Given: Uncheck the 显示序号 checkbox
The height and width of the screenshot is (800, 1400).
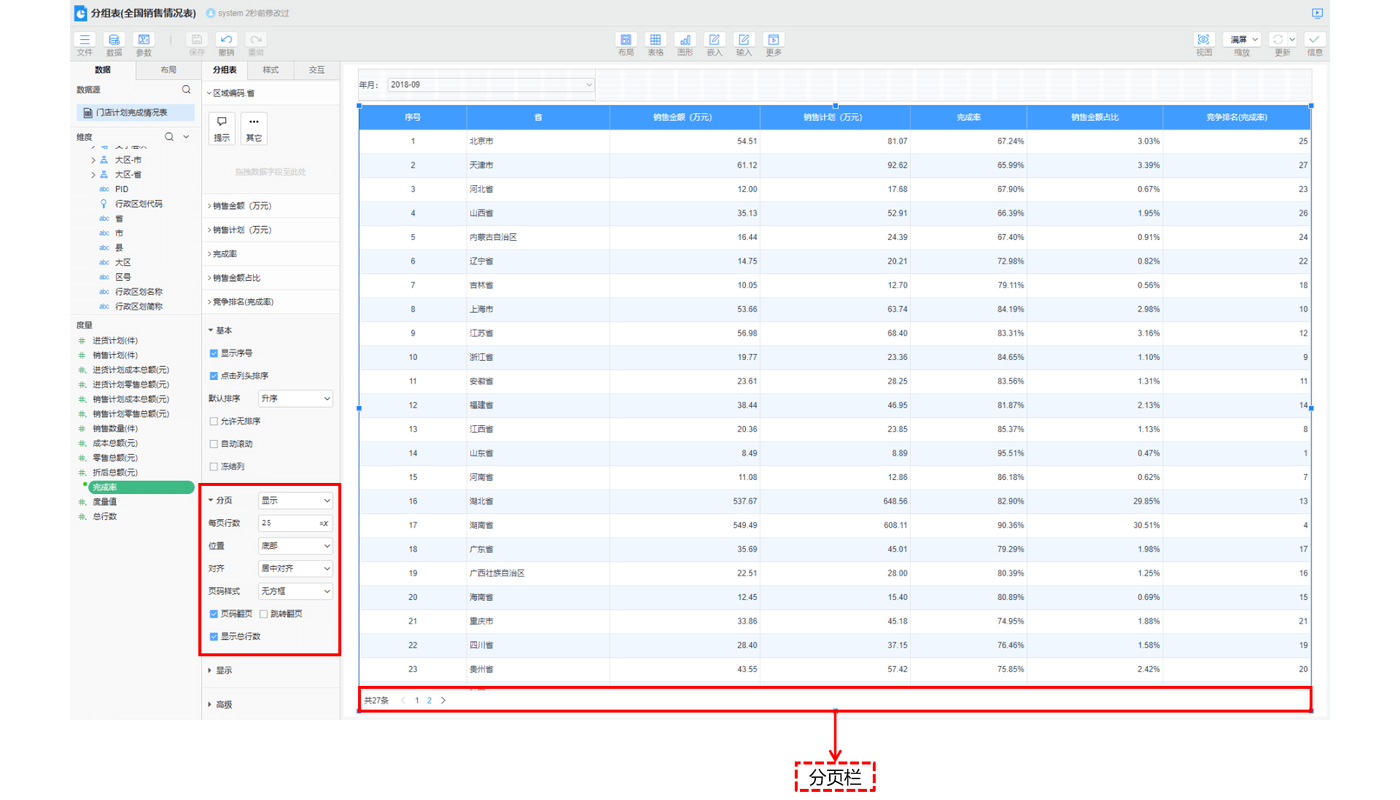Looking at the screenshot, I should tap(214, 353).
